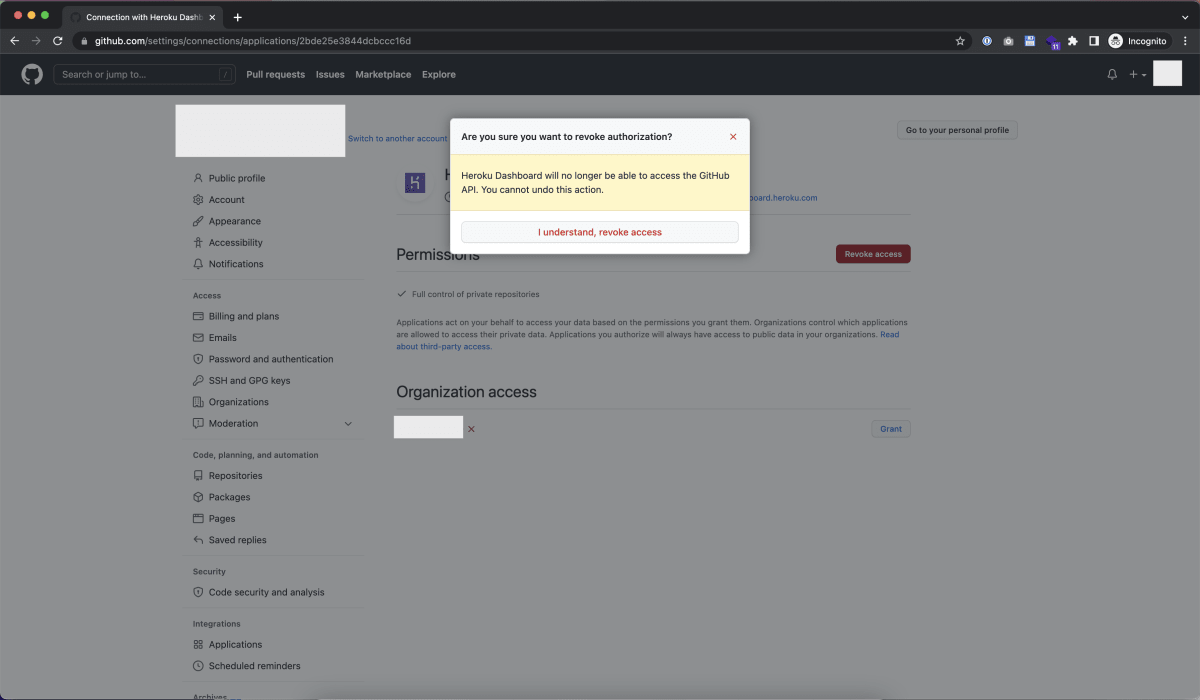Image resolution: width=1200 pixels, height=700 pixels.
Task: Open Packages settings
Action: pos(230,497)
